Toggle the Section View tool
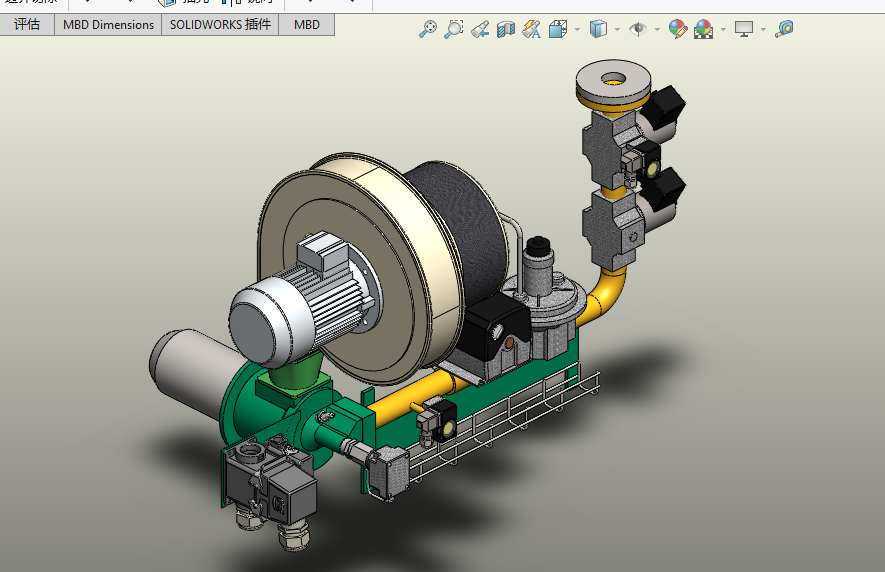This screenshot has height=572, width=885. tap(506, 29)
